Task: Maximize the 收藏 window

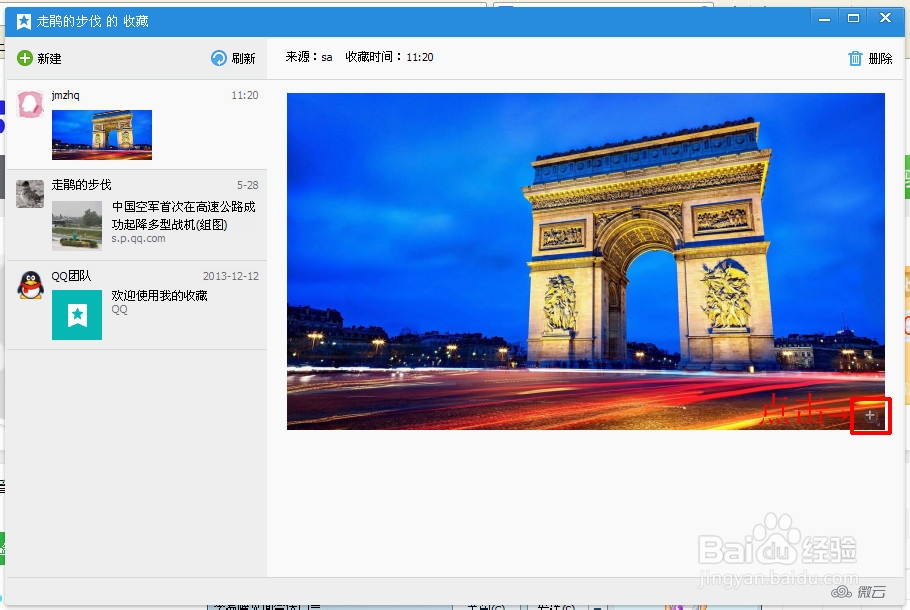Action: click(x=853, y=17)
